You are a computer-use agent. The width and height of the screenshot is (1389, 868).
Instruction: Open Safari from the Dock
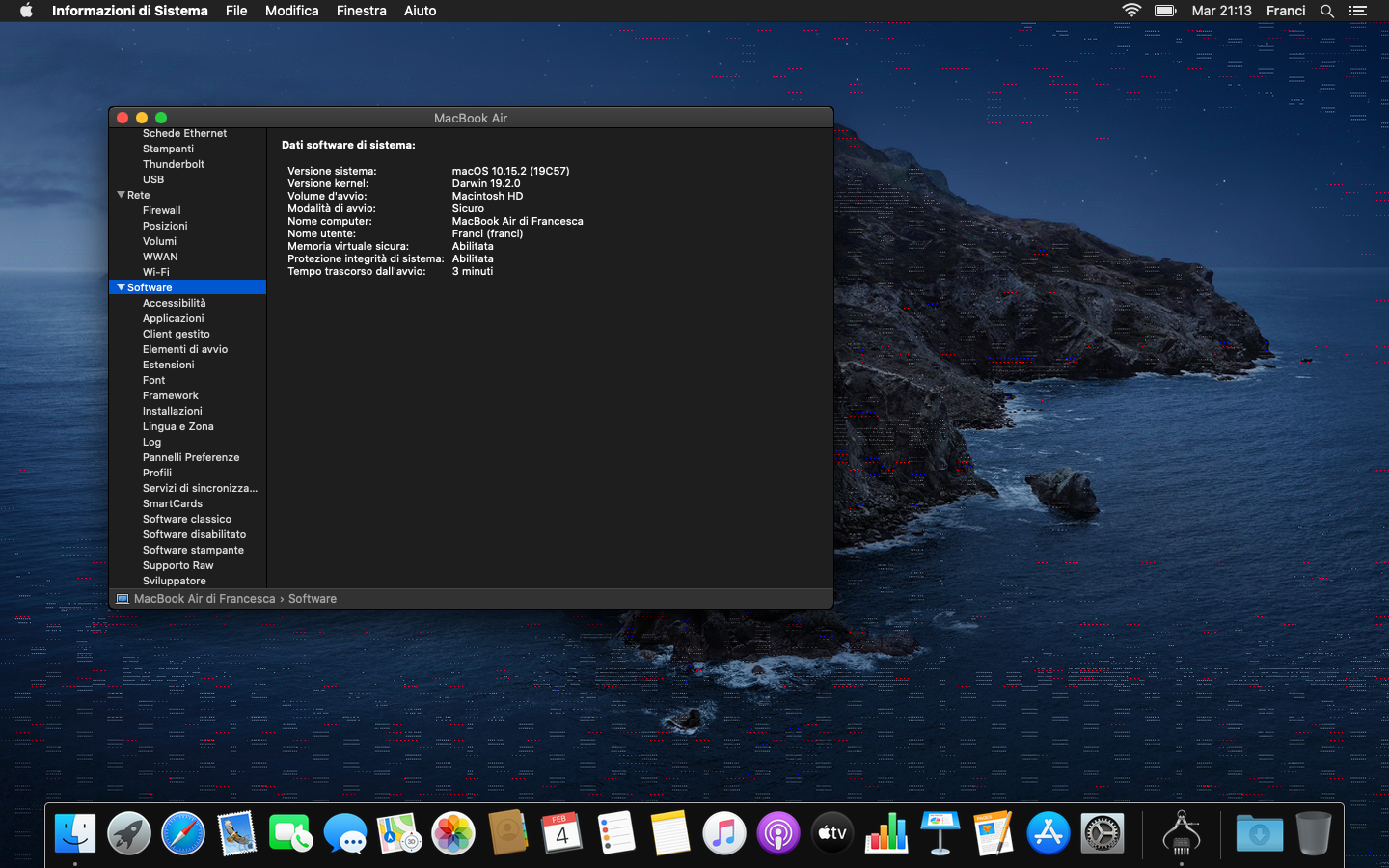tap(183, 833)
